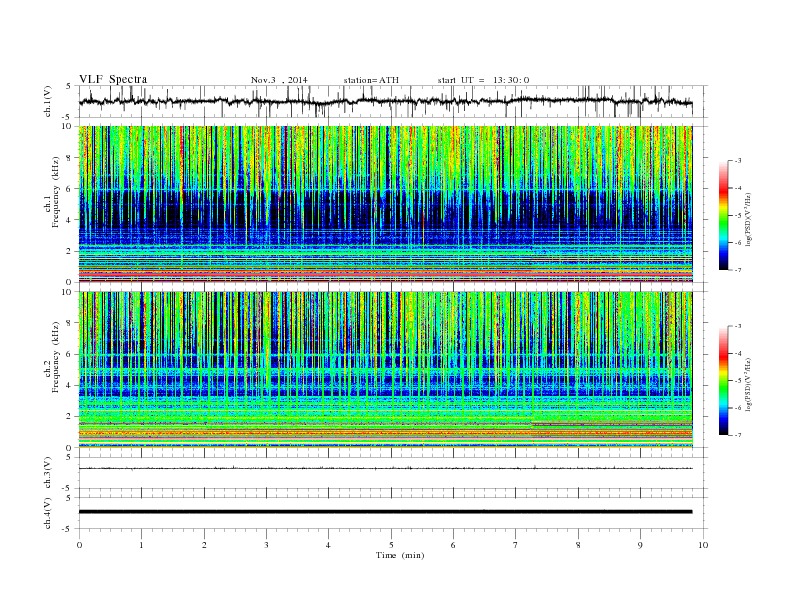This screenshot has width=792, height=612.
Task: Click inside the ch.1 spectrogram panel
Action: pyautogui.click(x=385, y=204)
